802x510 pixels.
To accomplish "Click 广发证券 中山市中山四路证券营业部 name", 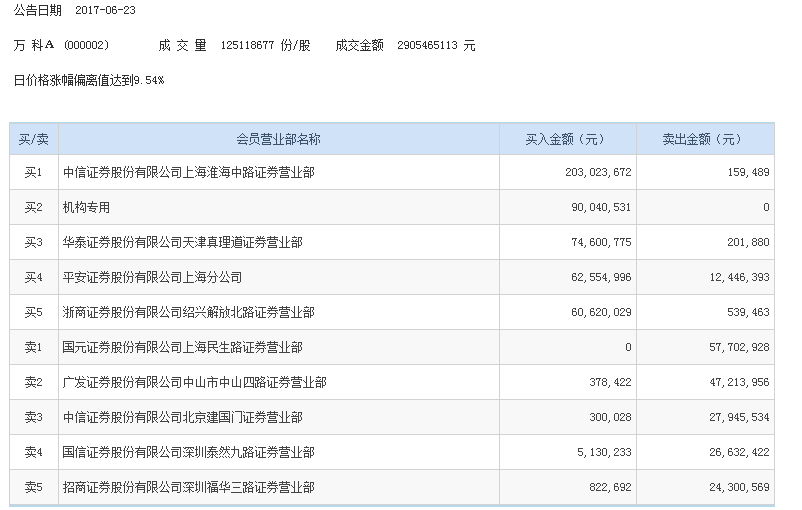I will click(x=195, y=382).
